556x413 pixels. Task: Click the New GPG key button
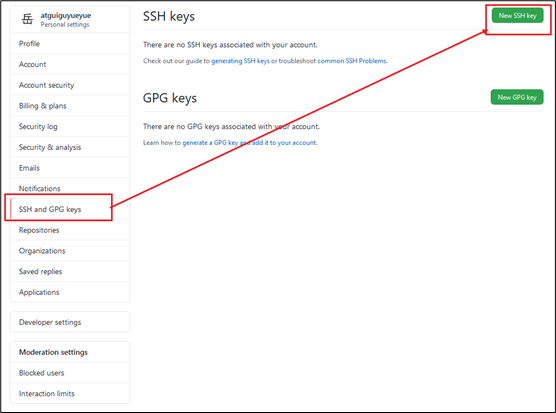click(517, 97)
